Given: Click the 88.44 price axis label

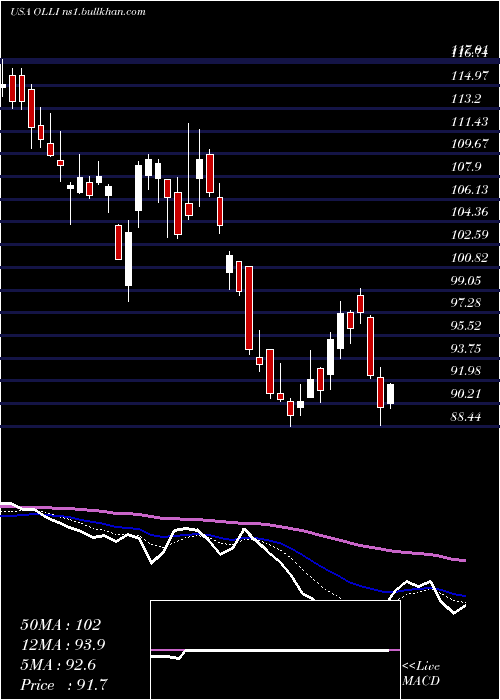Looking at the screenshot, I should [x=466, y=417].
